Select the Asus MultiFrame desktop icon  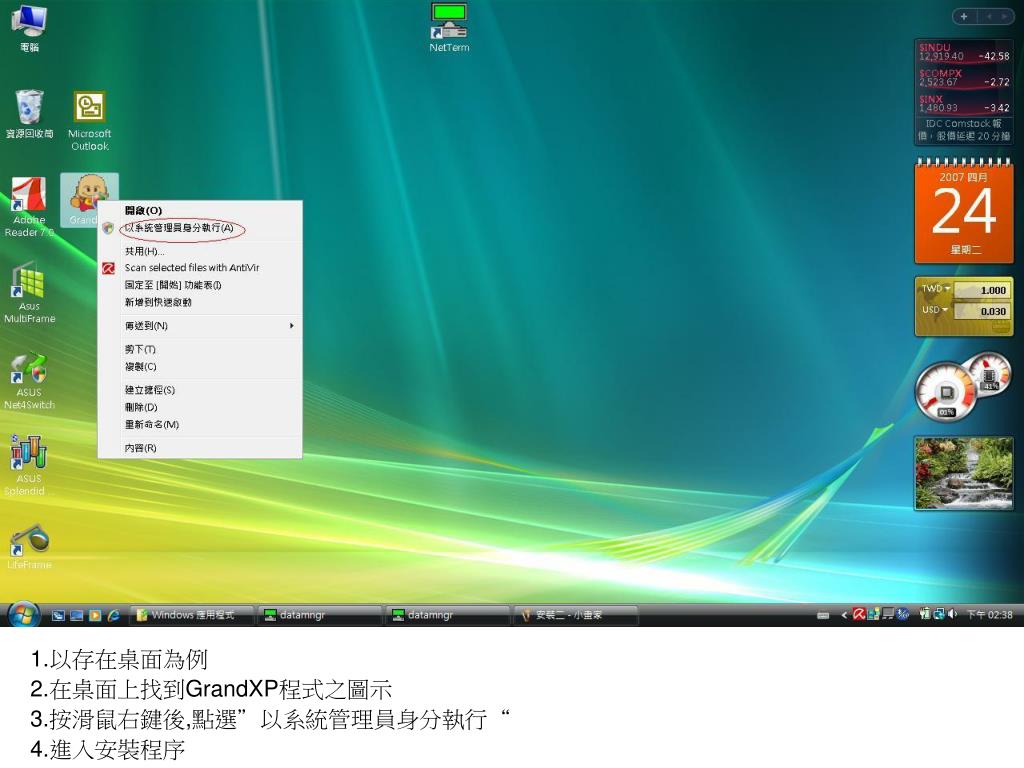click(29, 293)
